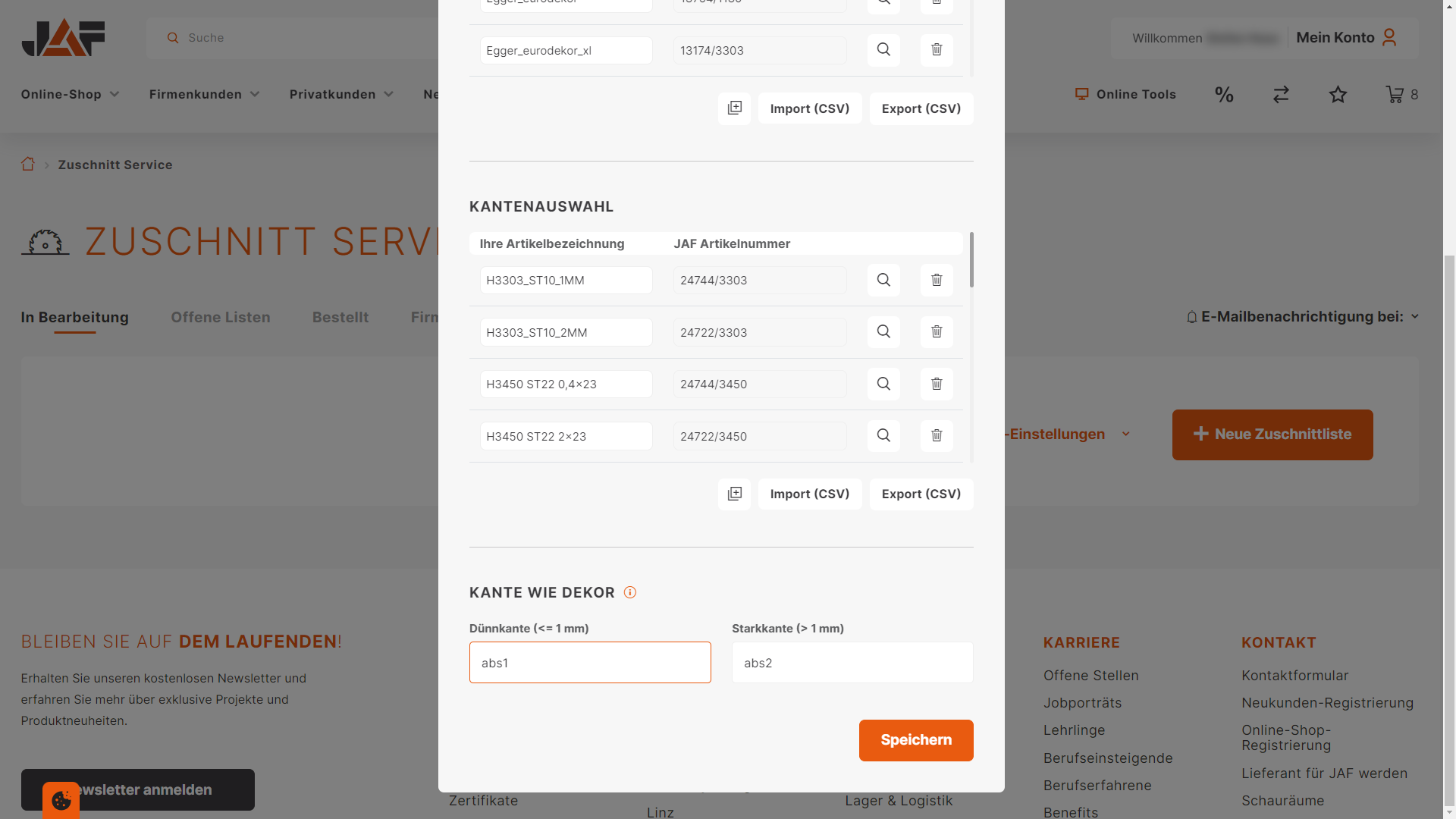Image resolution: width=1456 pixels, height=819 pixels.
Task: Switch to the Offene Listen tab
Action: pos(220,318)
